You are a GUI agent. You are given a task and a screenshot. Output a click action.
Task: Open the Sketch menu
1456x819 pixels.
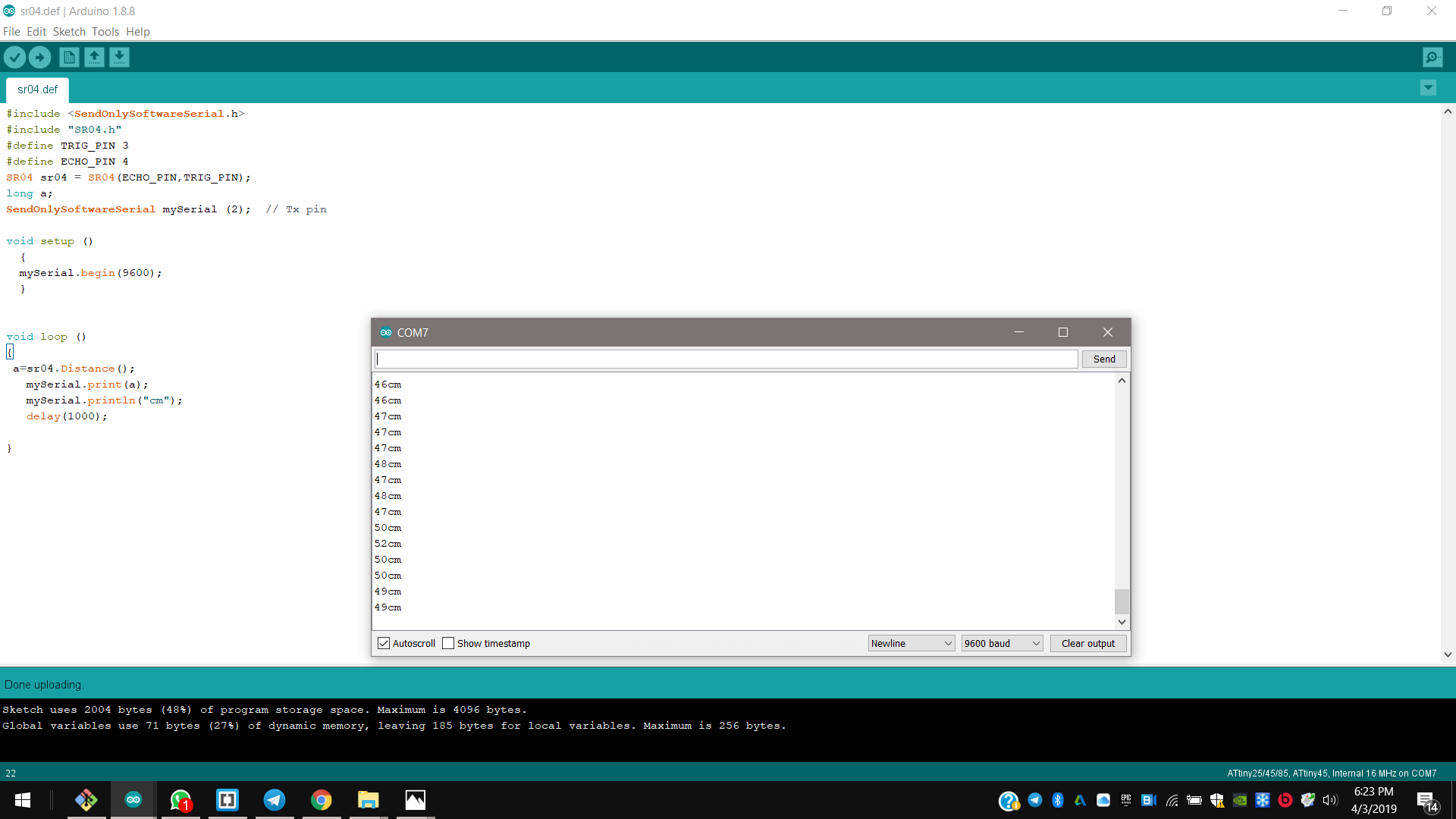click(x=69, y=32)
